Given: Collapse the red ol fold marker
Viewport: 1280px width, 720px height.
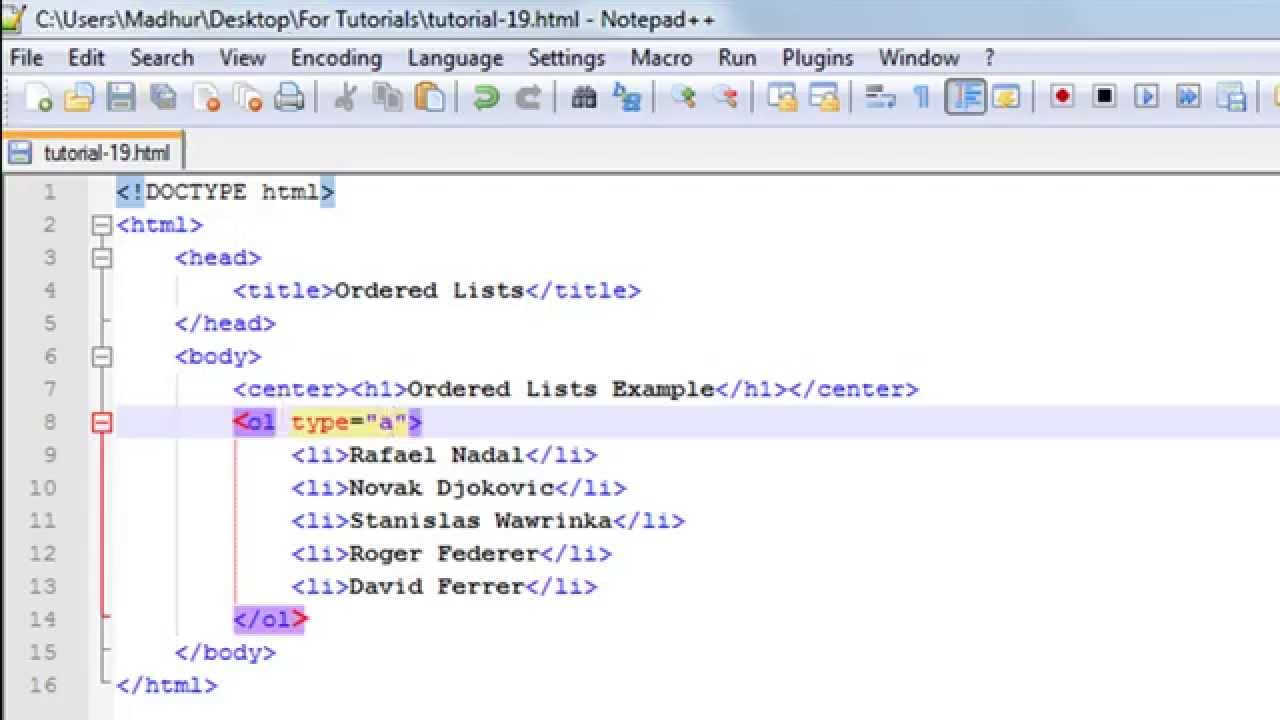Looking at the screenshot, I should click(x=101, y=423).
